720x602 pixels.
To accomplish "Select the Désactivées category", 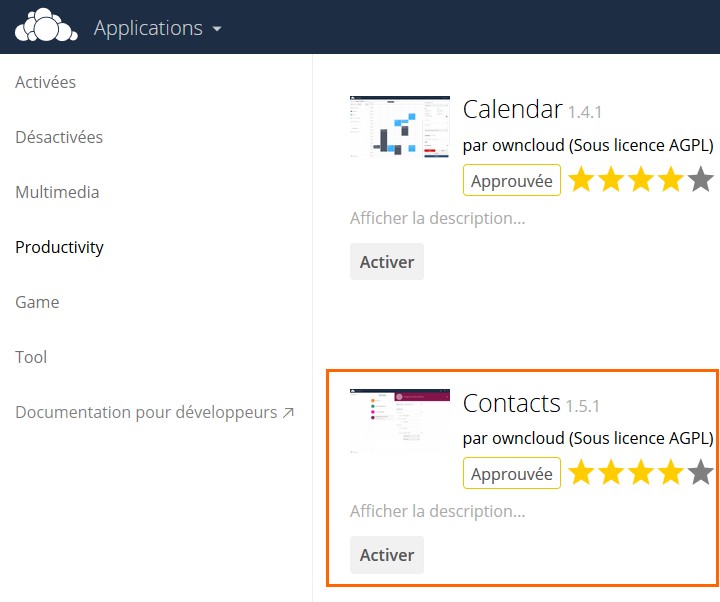I will [59, 137].
